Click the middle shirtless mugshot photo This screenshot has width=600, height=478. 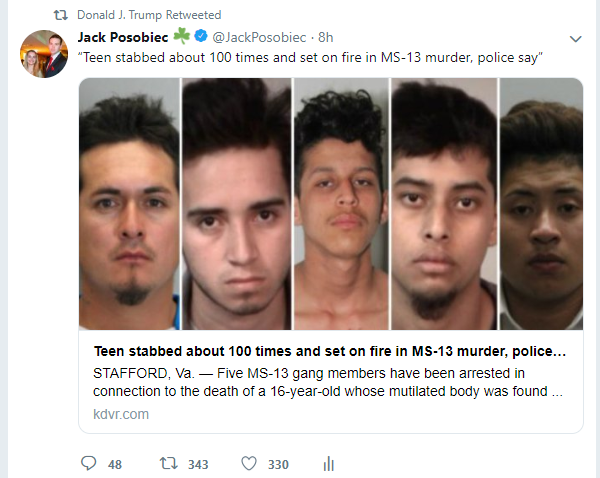[341, 204]
